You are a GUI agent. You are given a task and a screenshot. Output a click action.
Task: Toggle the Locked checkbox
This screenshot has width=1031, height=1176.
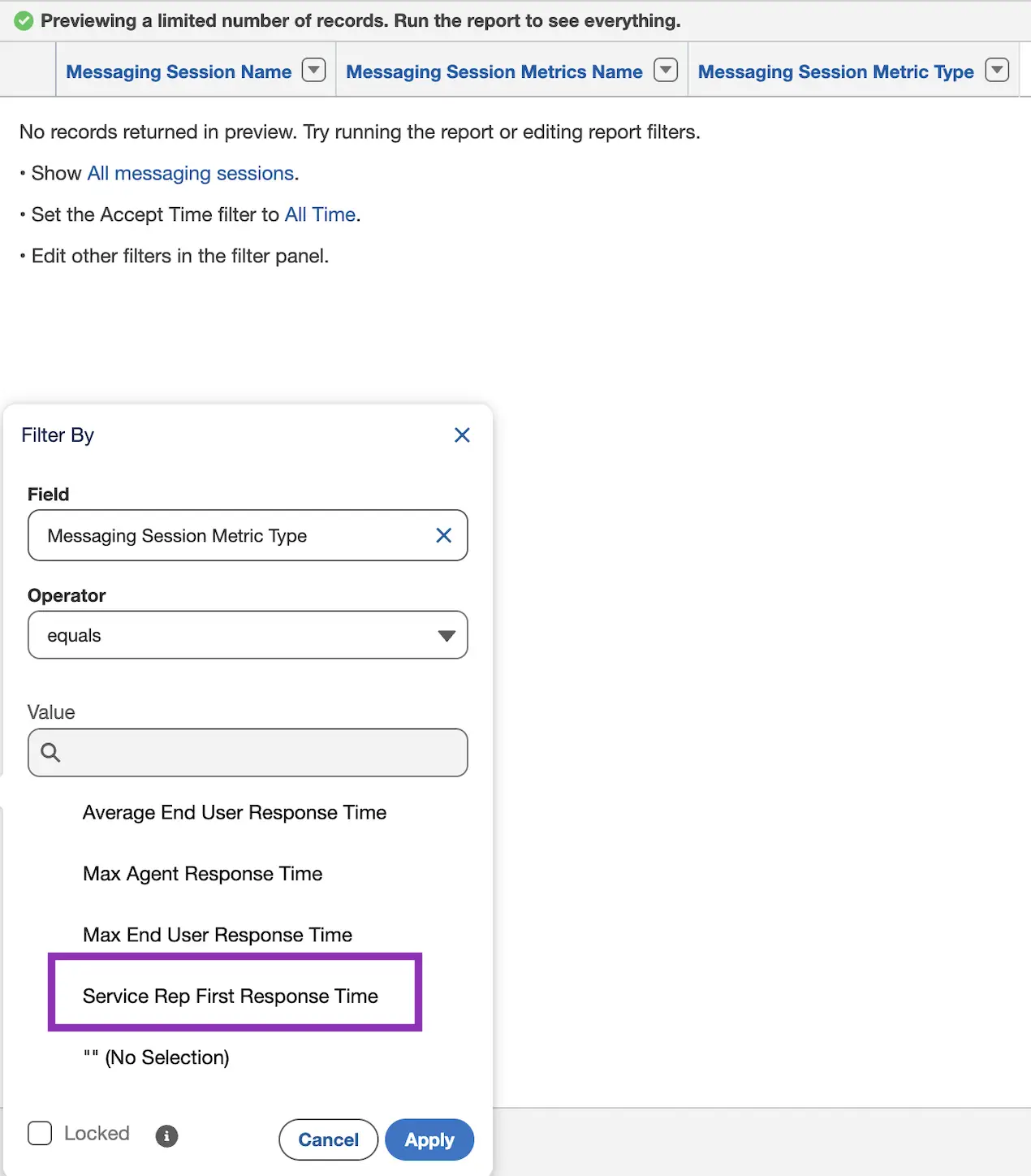coord(40,1133)
